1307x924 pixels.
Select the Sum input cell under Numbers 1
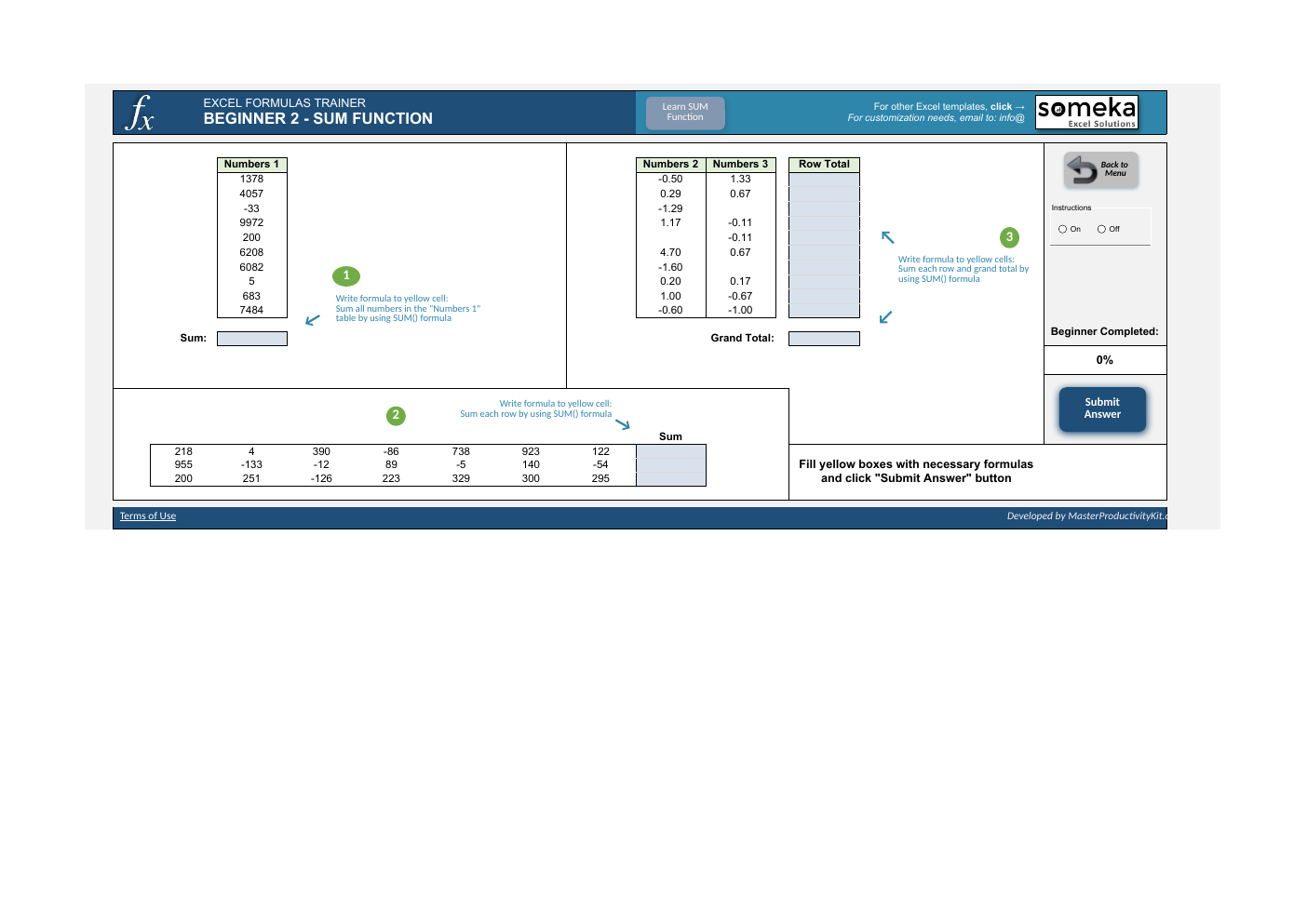(252, 339)
